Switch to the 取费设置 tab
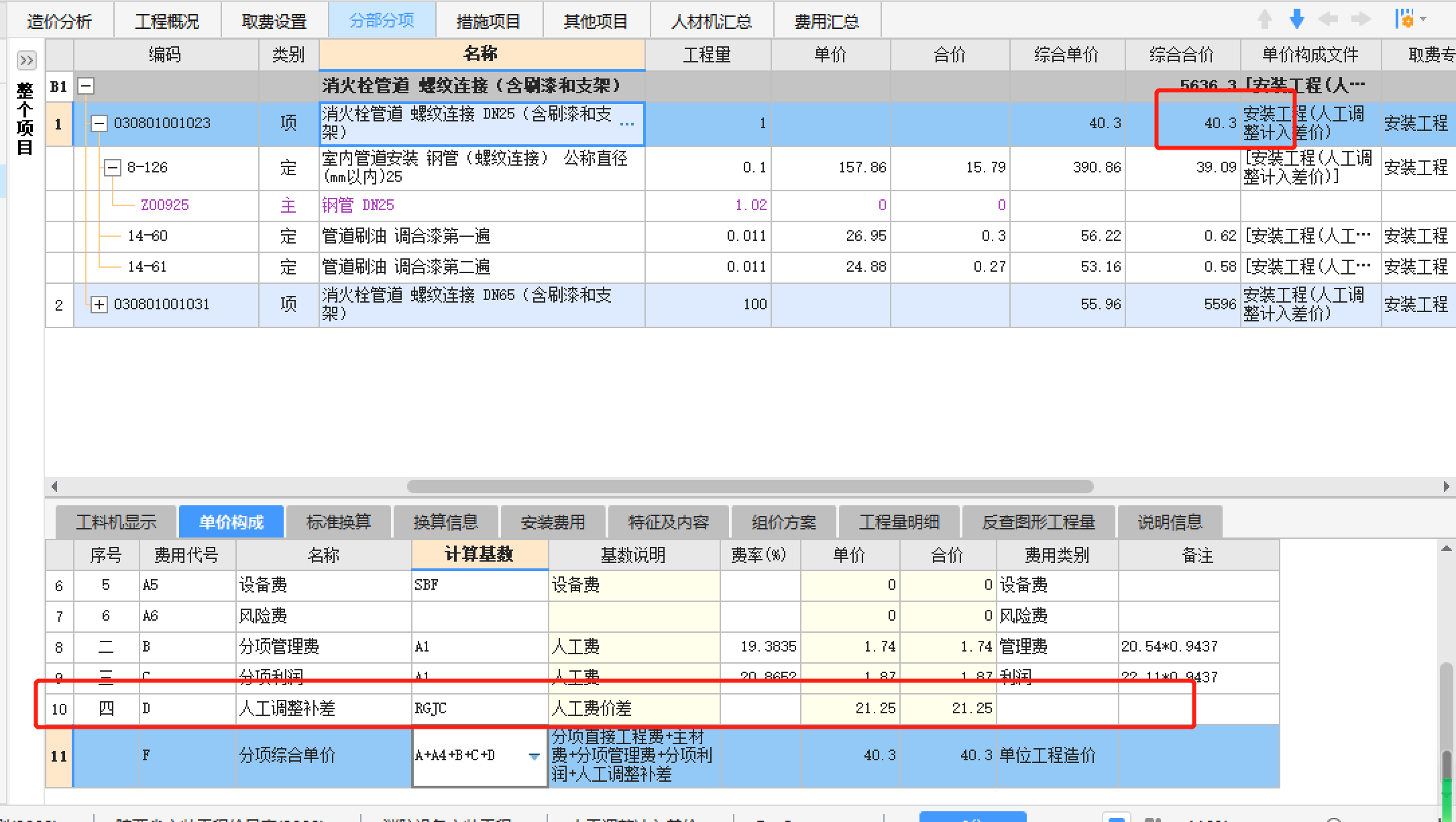 [x=274, y=21]
